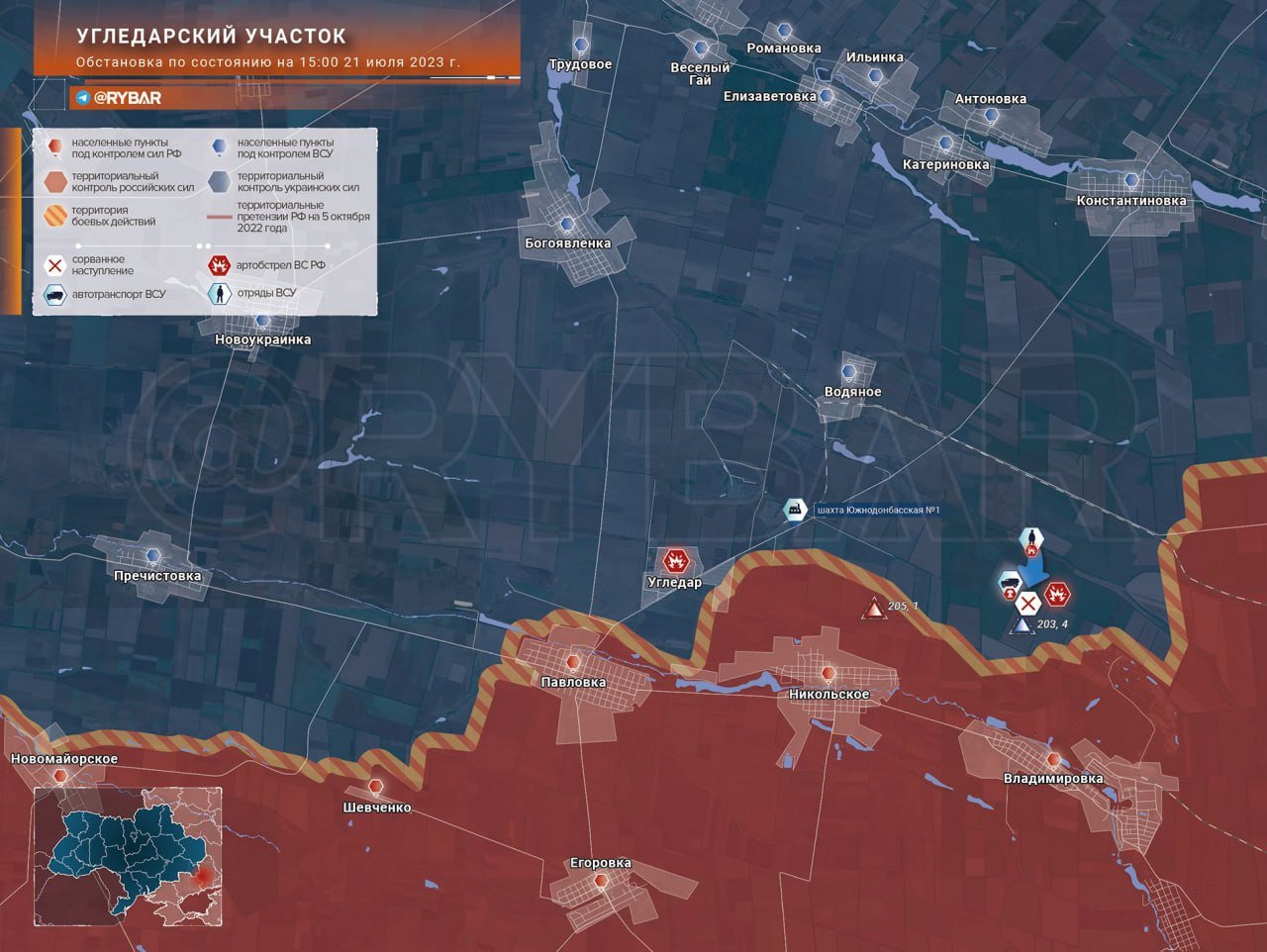Click the Telegram icon beside @RYBAR
Image resolution: width=1267 pixels, height=952 pixels.
(83, 98)
